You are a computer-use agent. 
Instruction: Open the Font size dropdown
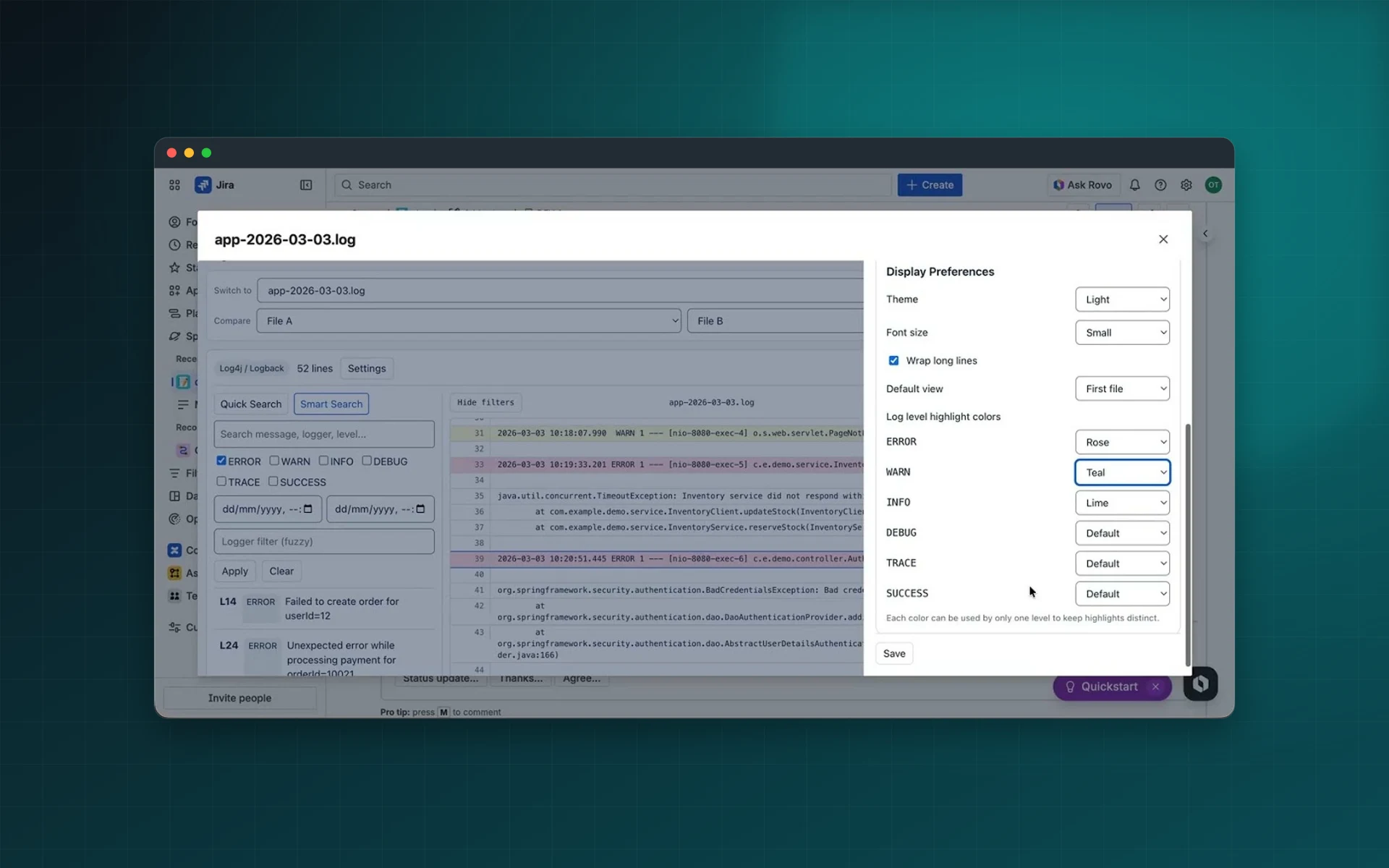click(x=1122, y=333)
